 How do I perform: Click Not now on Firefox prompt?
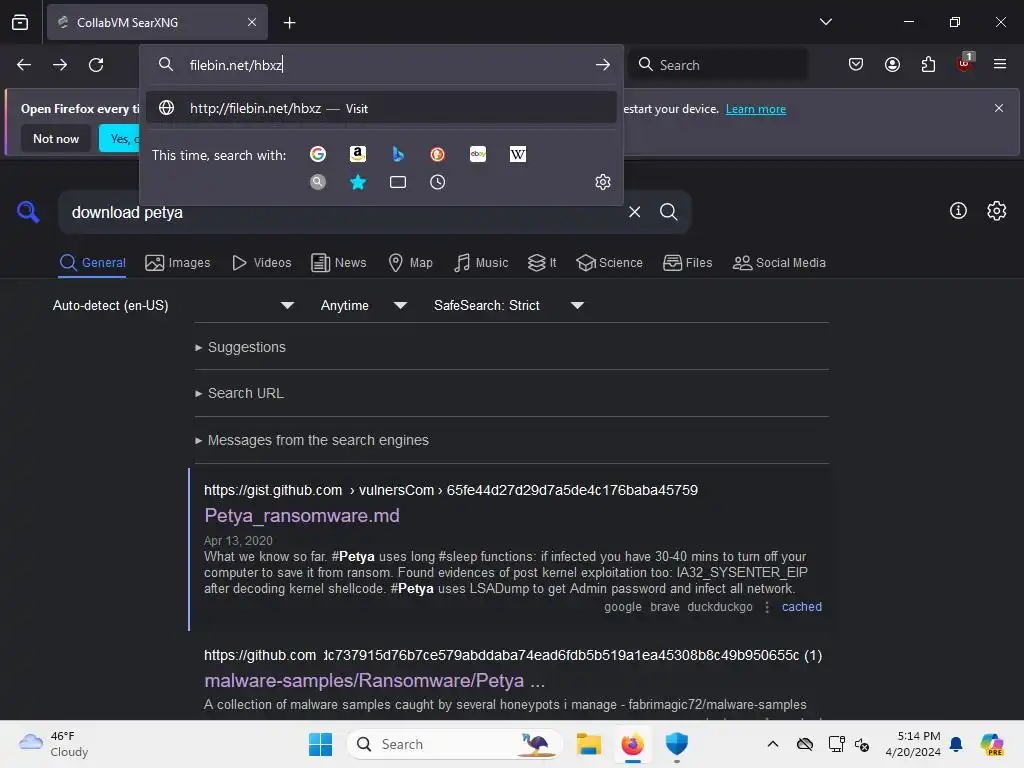56,138
